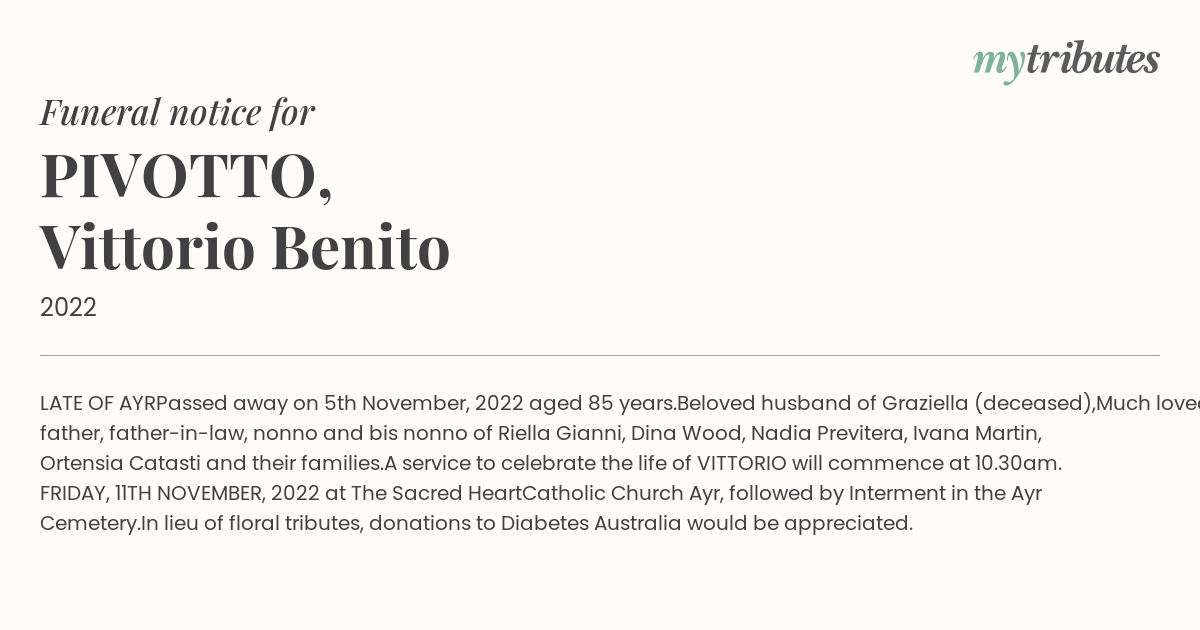This screenshot has height=630, width=1200.
Task: Click the 'Vittorio Benito' name line
Action: (x=245, y=248)
